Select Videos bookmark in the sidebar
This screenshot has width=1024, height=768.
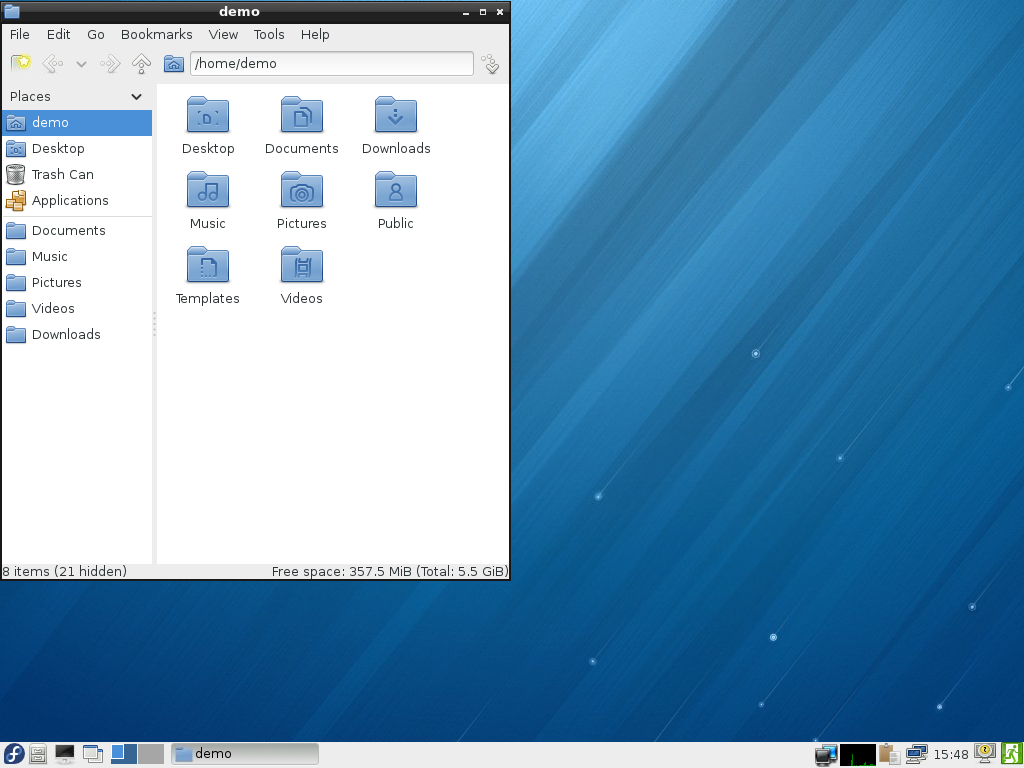click(x=77, y=309)
